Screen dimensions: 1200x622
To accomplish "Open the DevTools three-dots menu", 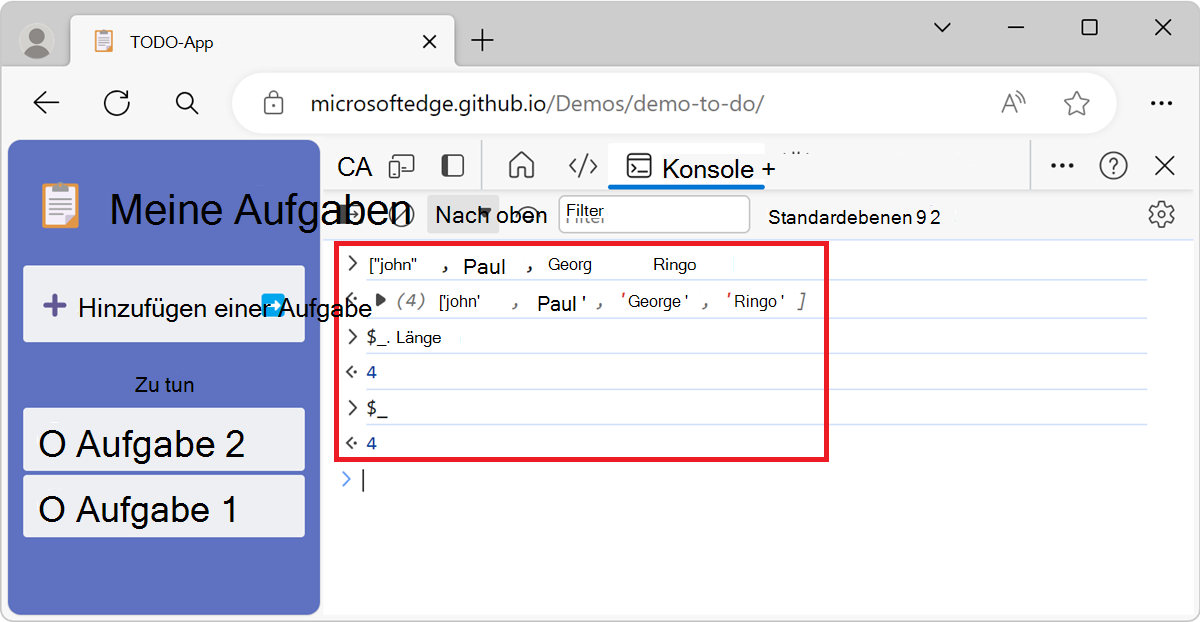I will (x=1062, y=166).
